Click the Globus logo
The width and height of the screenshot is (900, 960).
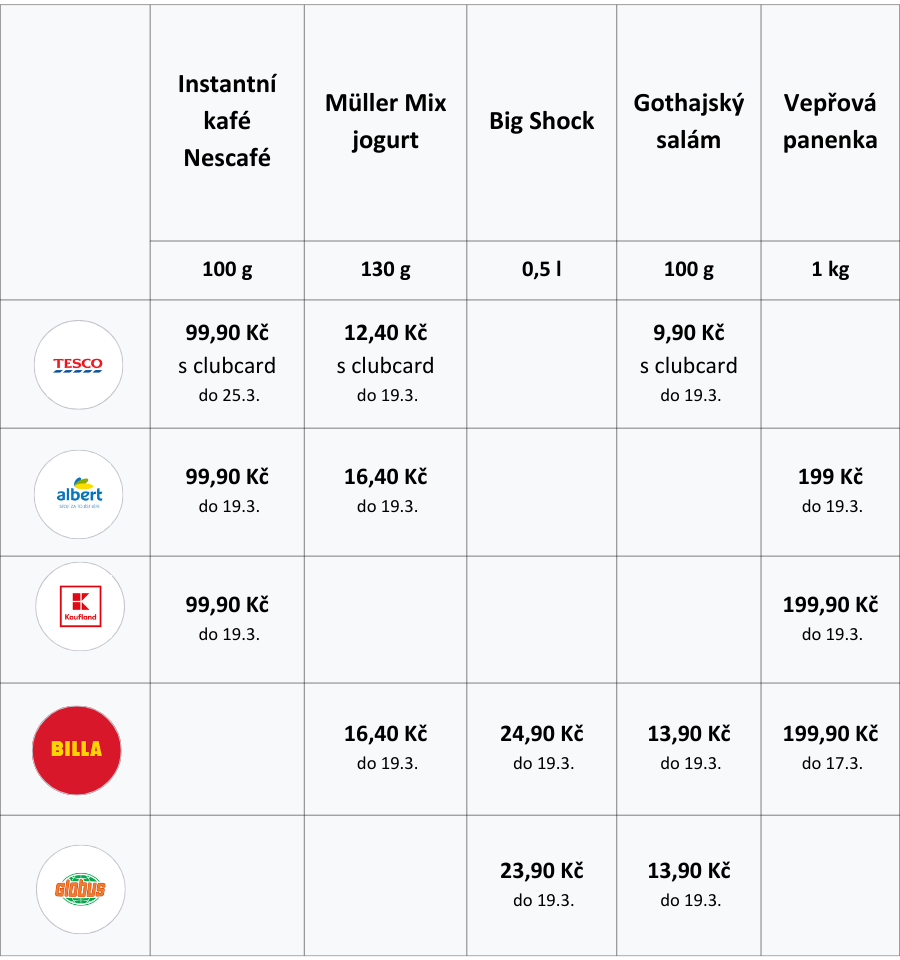point(81,890)
